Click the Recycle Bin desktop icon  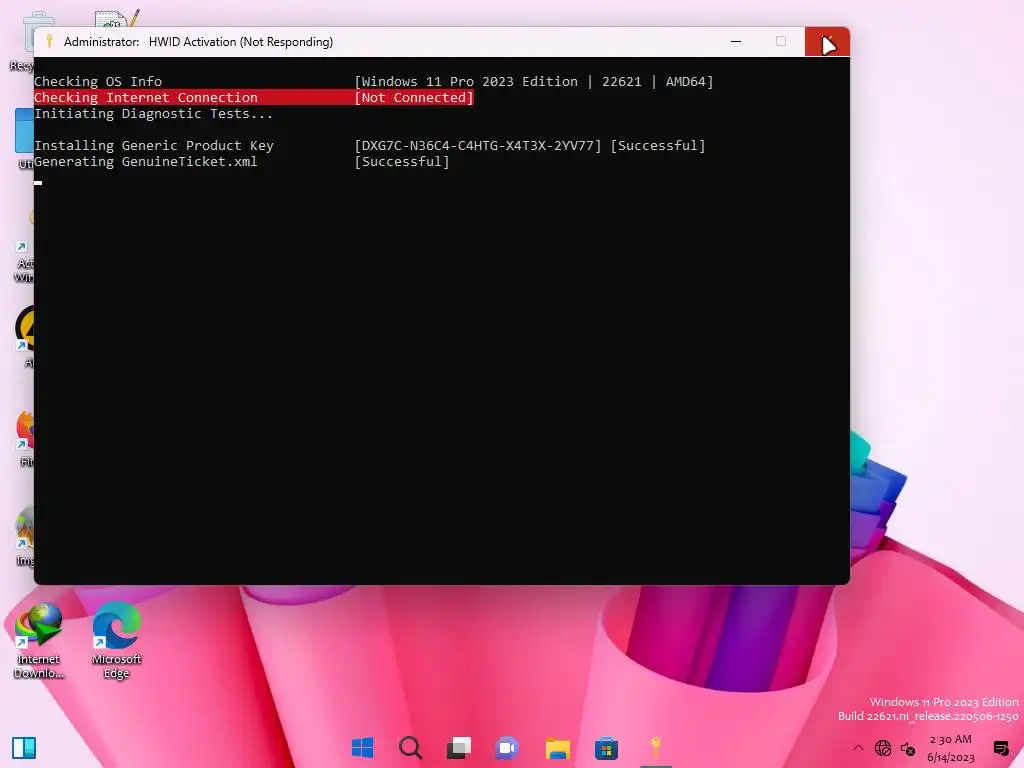click(x=22, y=40)
